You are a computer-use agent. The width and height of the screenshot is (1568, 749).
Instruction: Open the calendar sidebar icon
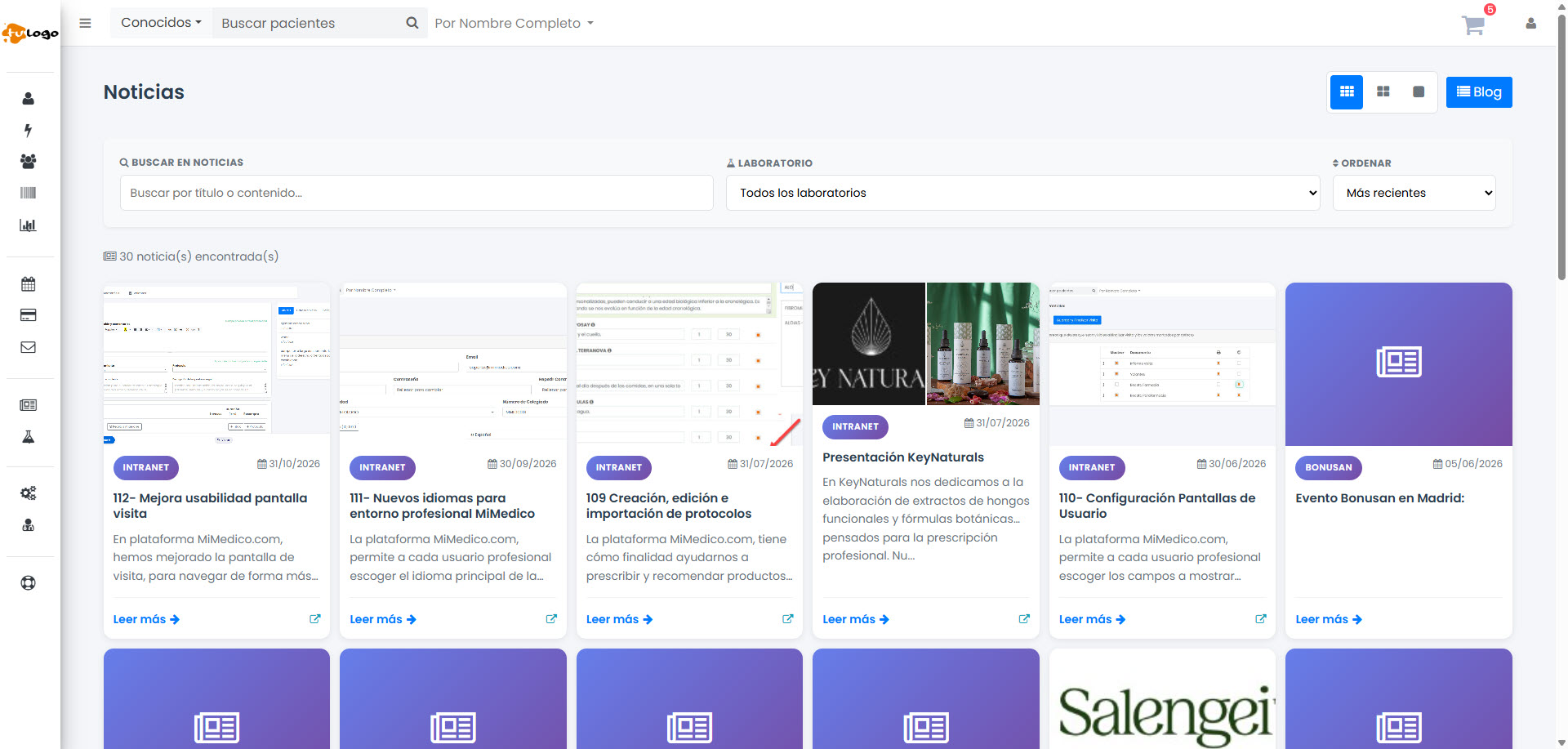click(x=29, y=284)
